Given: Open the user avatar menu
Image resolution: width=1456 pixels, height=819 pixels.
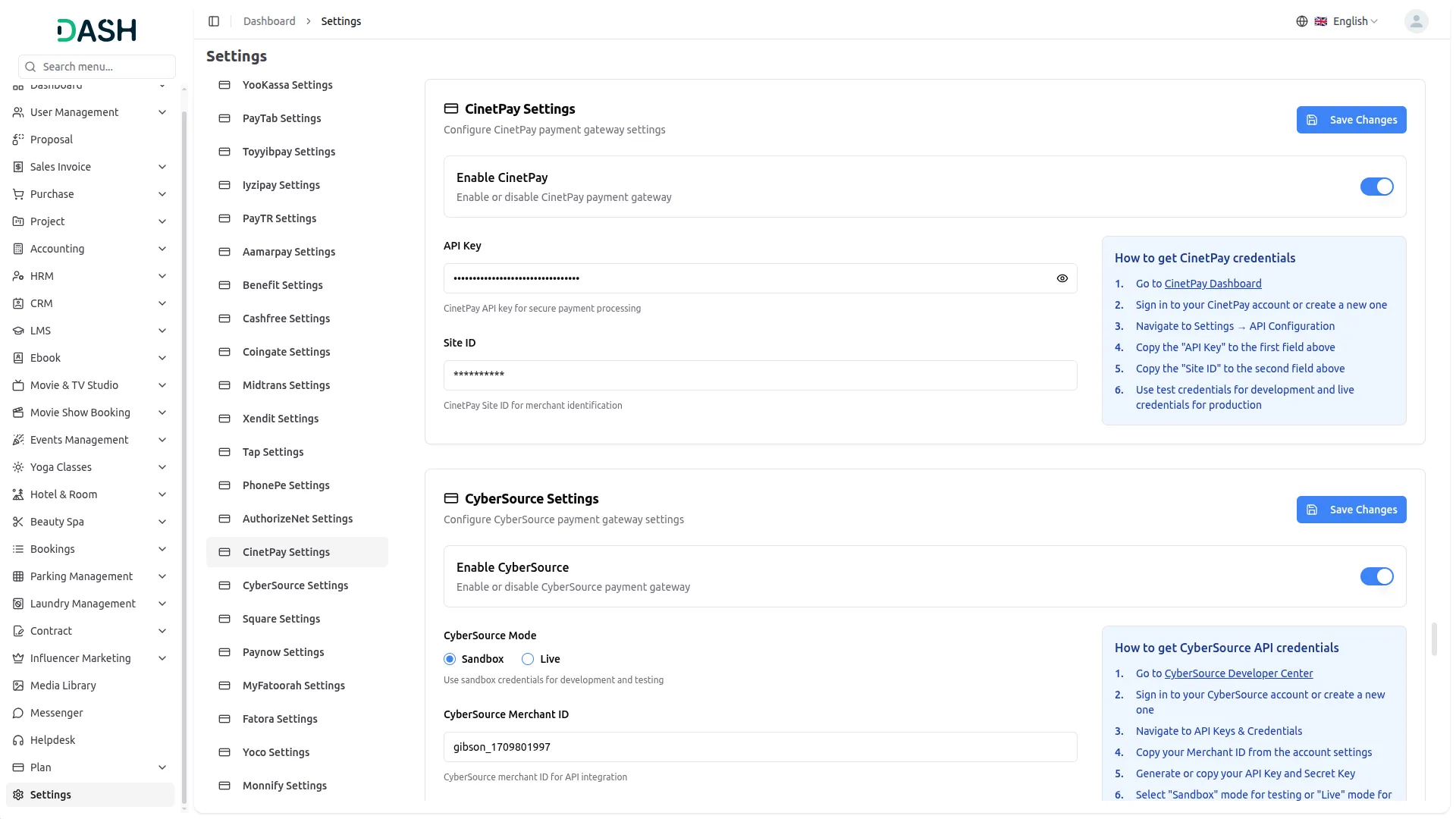Looking at the screenshot, I should pos(1416,21).
